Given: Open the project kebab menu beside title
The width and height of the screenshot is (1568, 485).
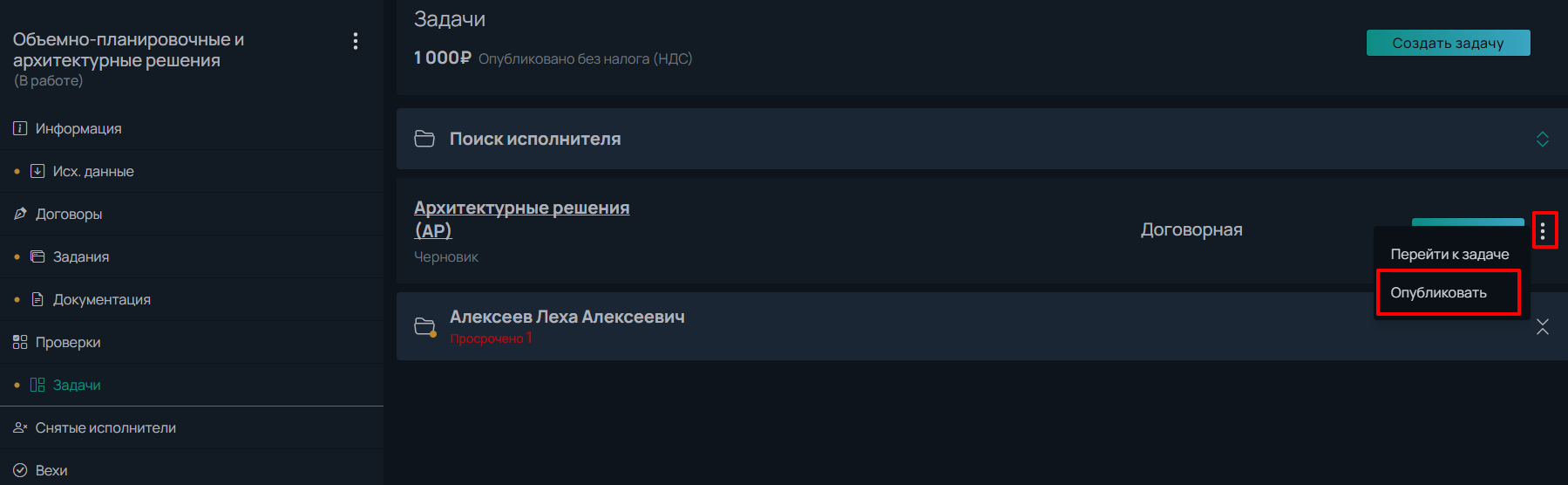Looking at the screenshot, I should tap(356, 41).
